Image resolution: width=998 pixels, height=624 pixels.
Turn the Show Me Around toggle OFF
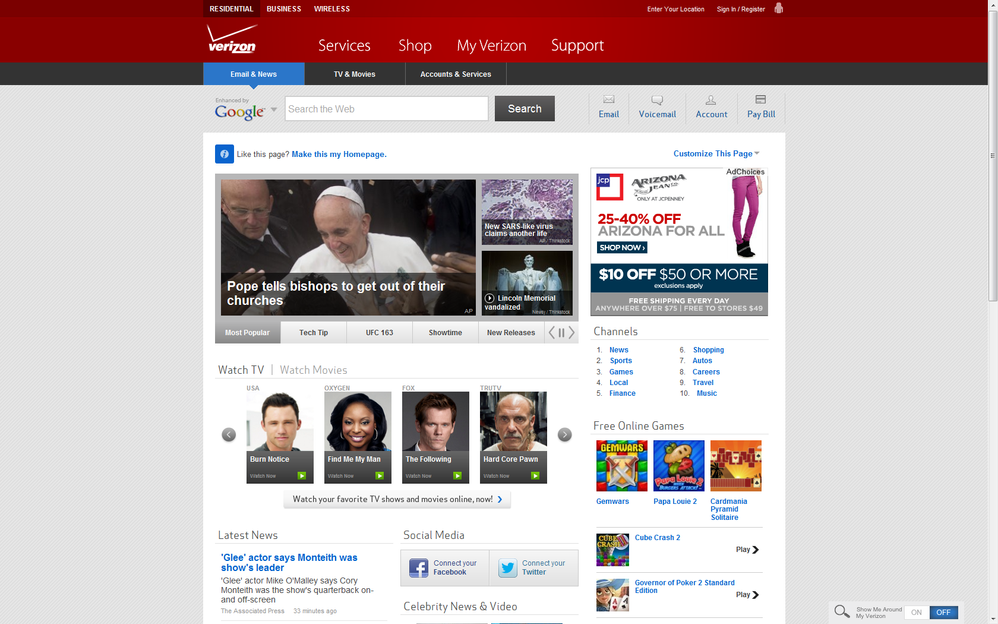[x=943, y=612]
